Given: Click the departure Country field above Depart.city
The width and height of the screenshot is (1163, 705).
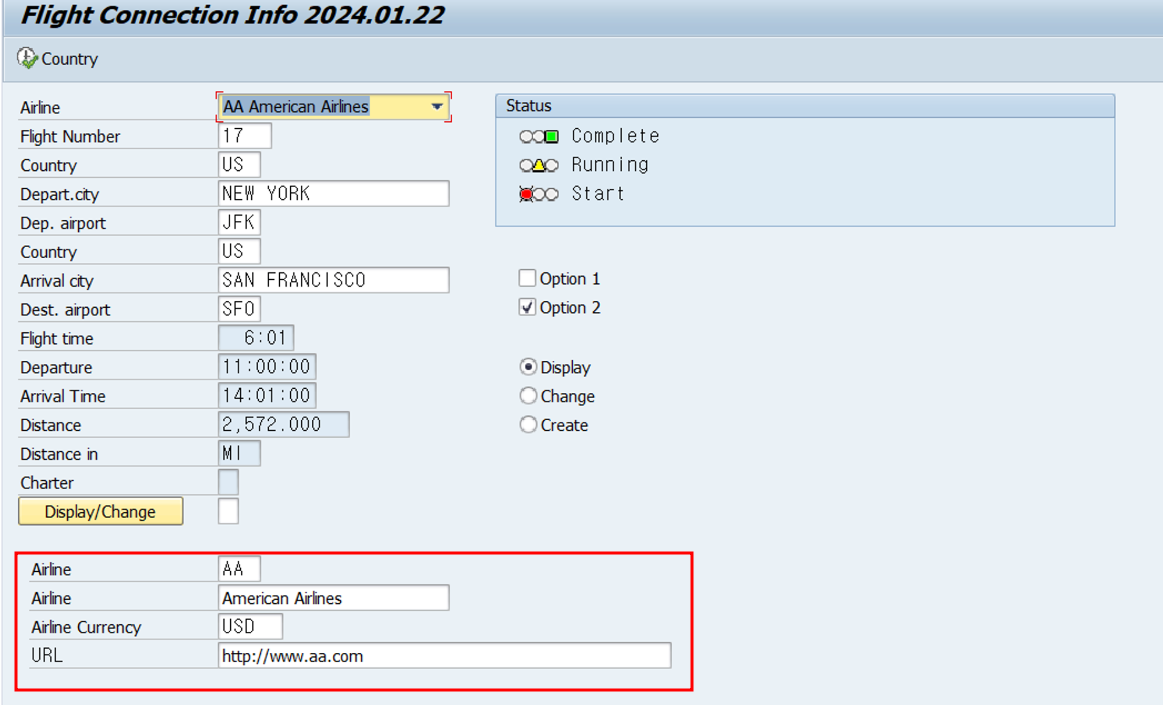Looking at the screenshot, I should tap(240, 165).
